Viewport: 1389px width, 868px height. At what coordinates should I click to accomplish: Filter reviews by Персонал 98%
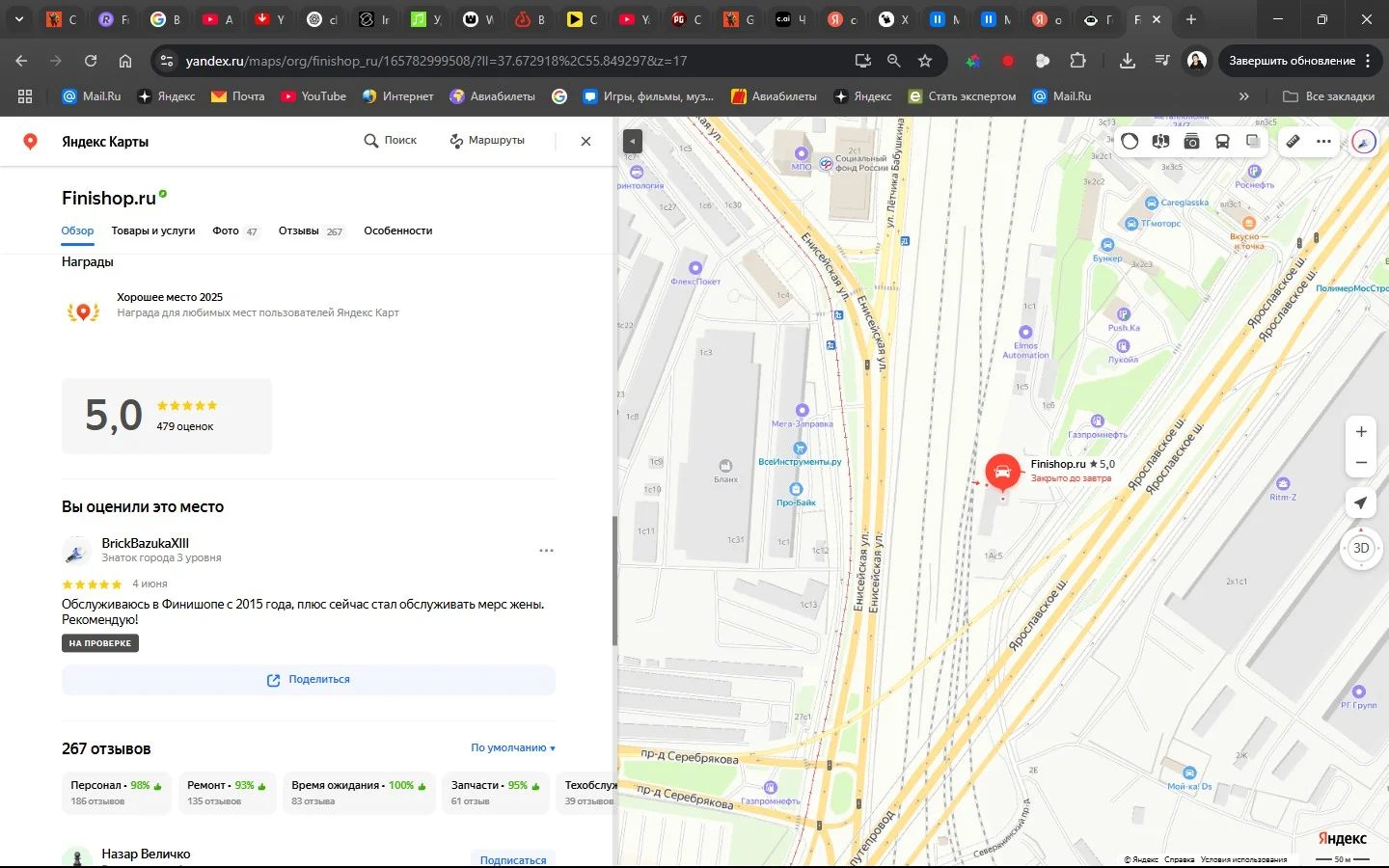[x=117, y=793]
